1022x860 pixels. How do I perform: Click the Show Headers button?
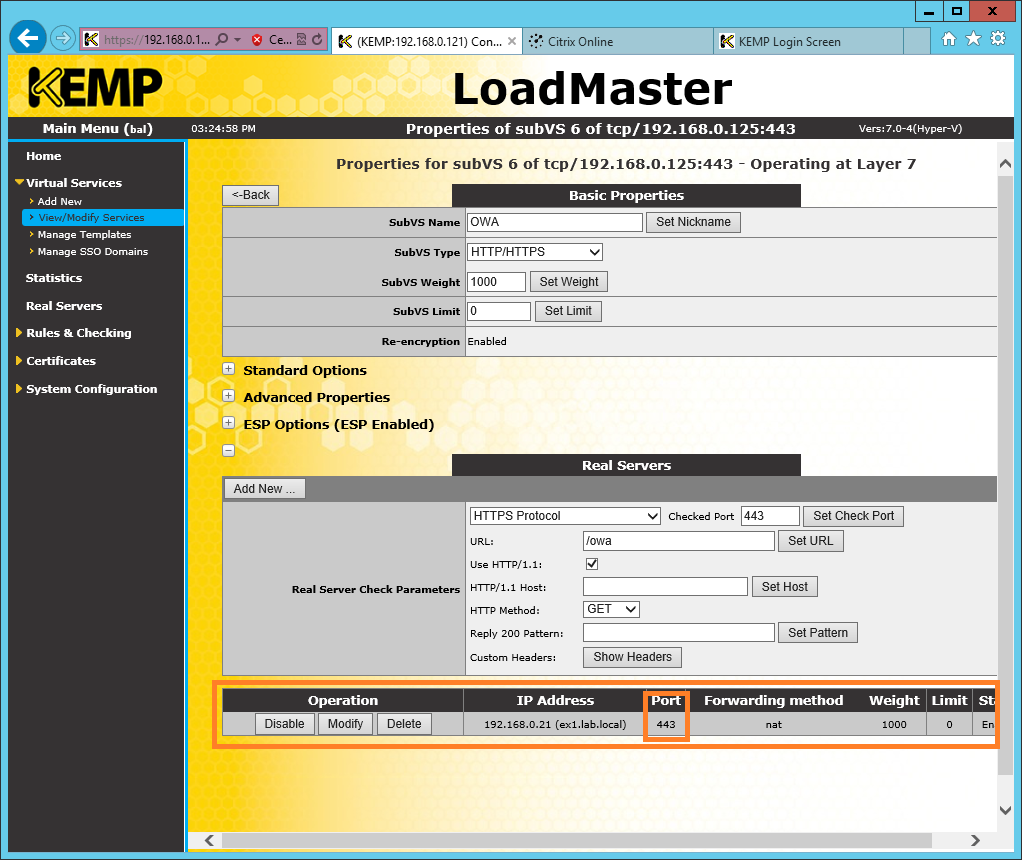tap(632, 657)
